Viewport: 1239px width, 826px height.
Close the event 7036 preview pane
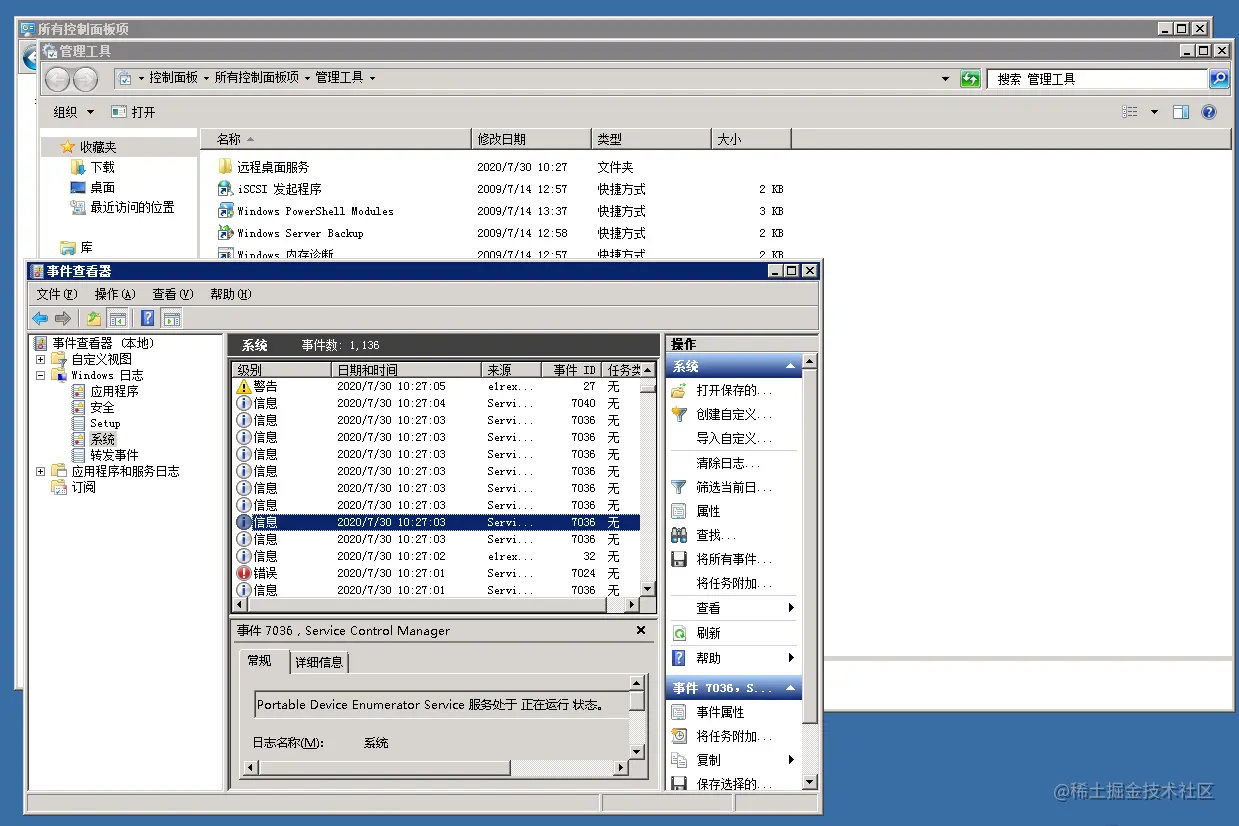coord(641,631)
